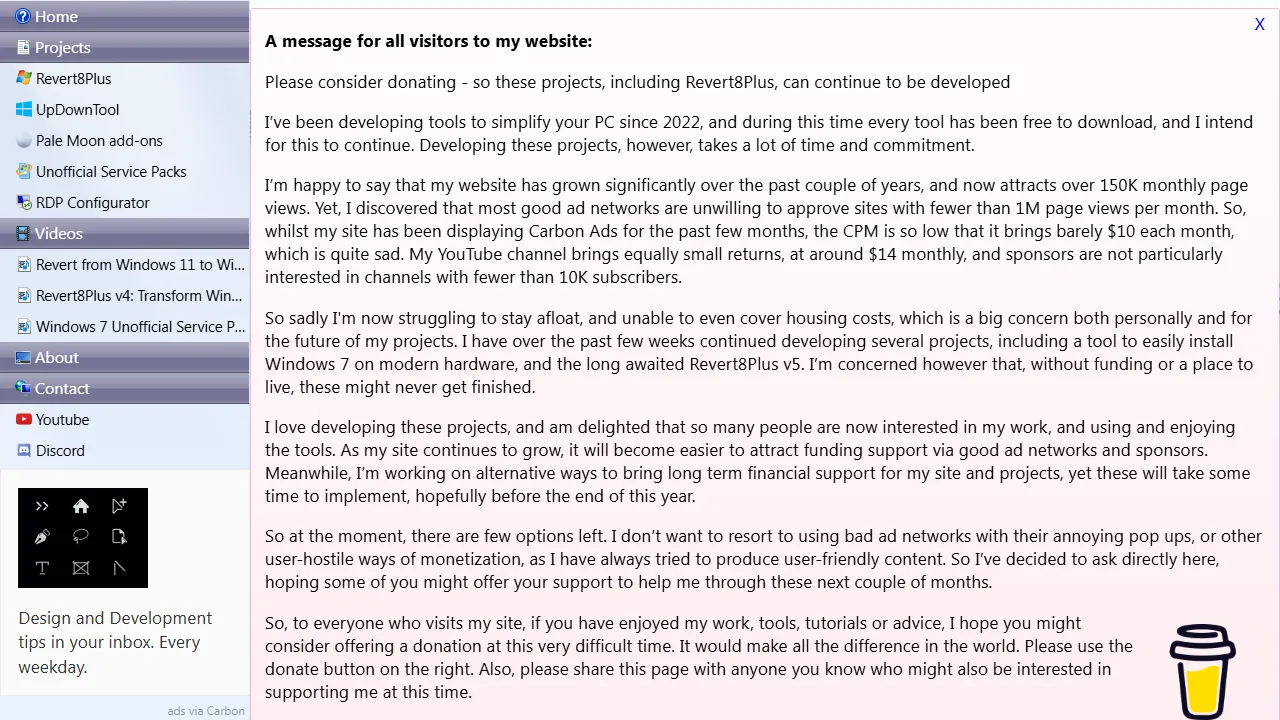Open Revert8Plus v4 Transform video link

click(139, 296)
